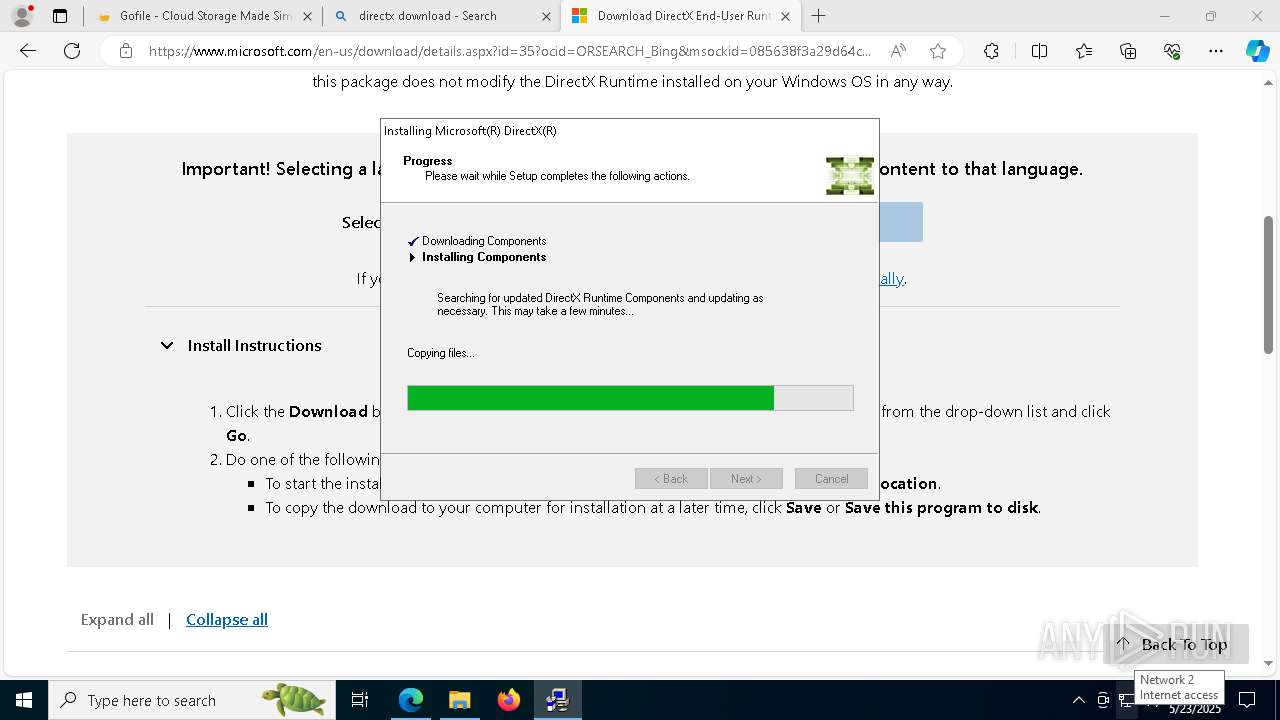Screen dimensions: 1280x720
Task: Click the Back button in DirectX setup
Action: tap(671, 479)
